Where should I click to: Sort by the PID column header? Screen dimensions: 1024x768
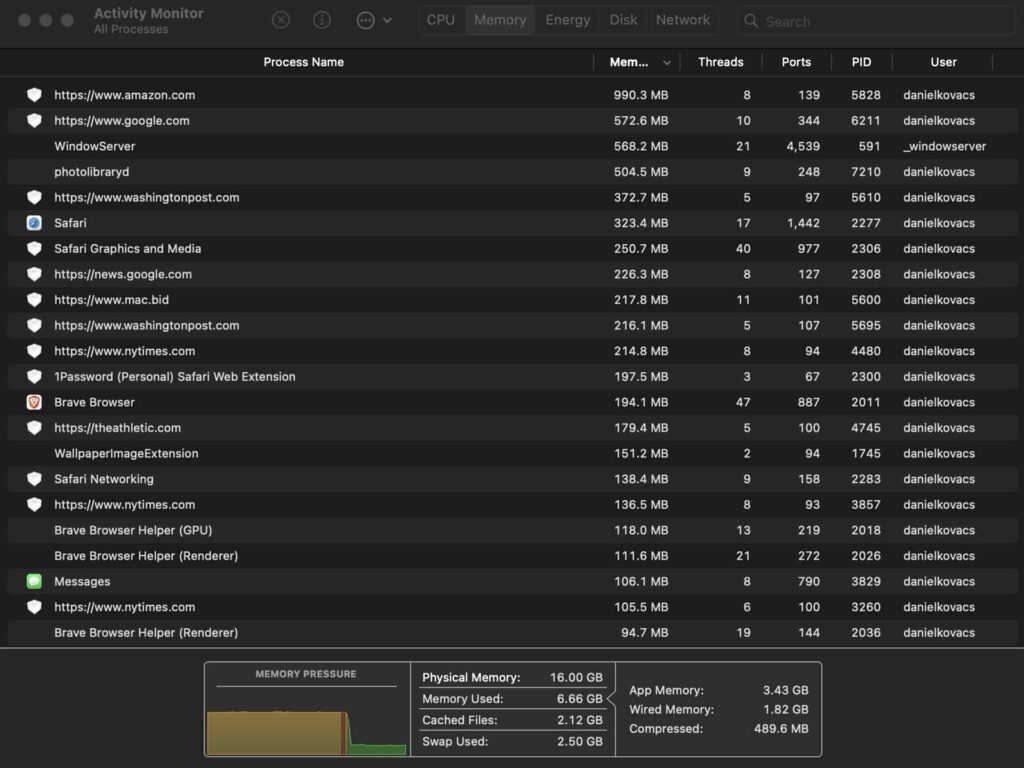(x=861, y=62)
